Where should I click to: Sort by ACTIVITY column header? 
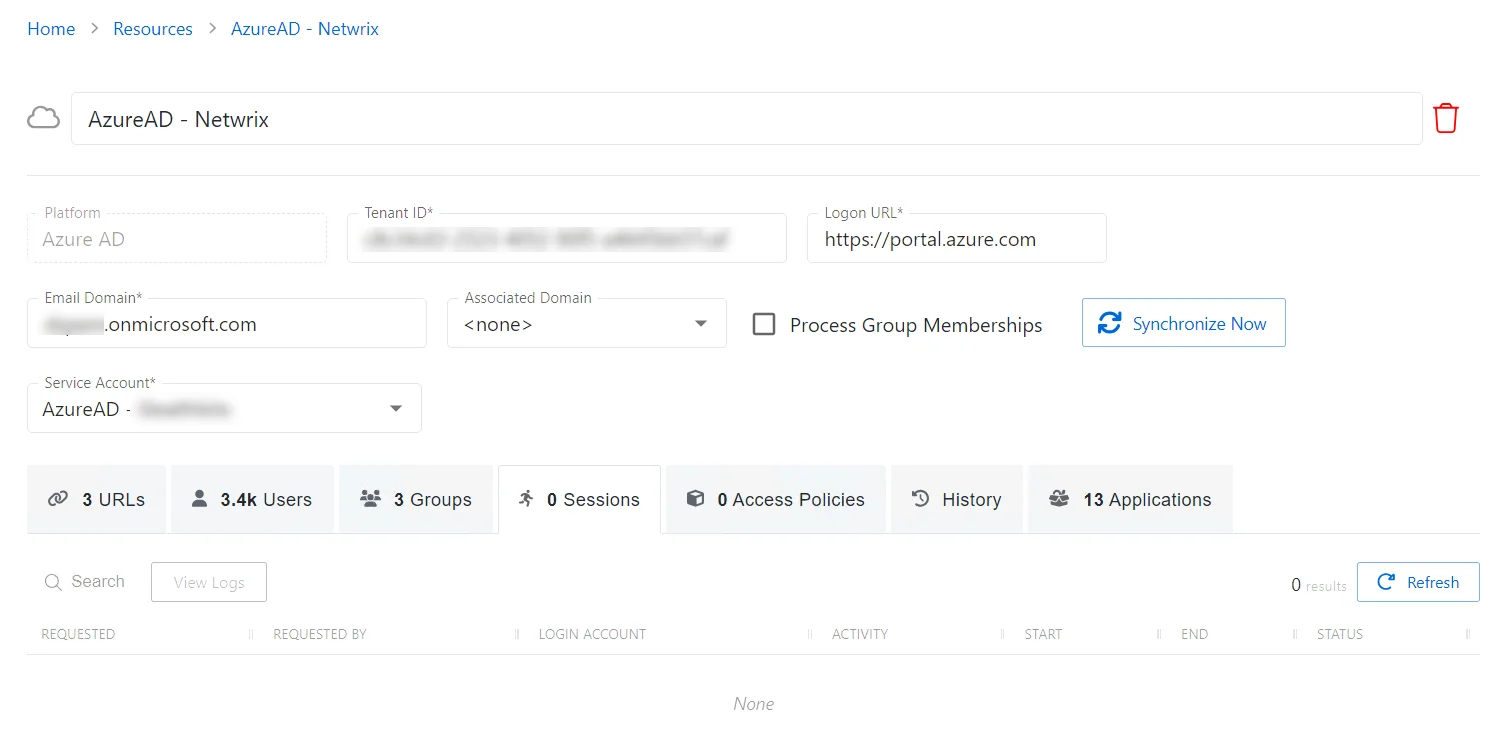(860, 634)
